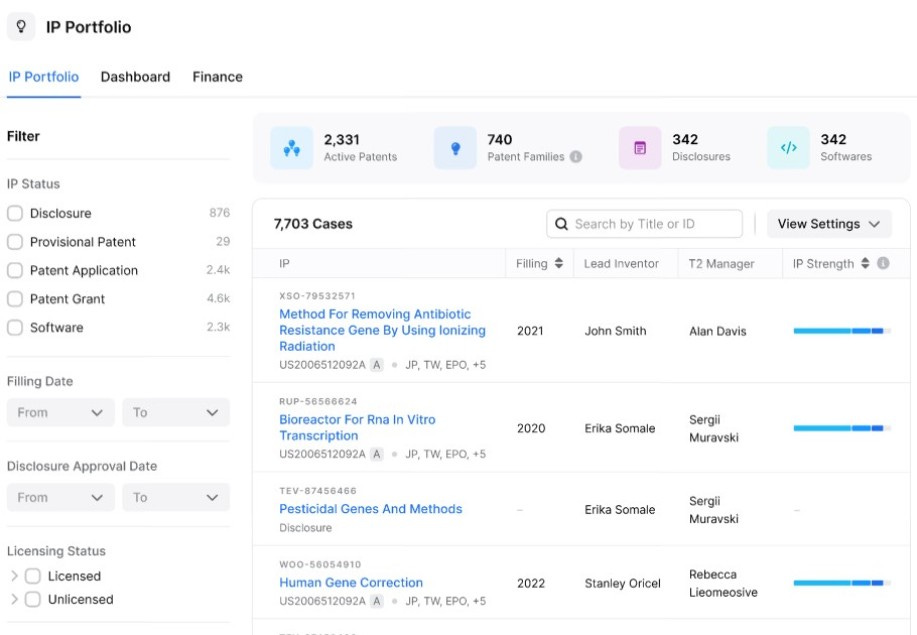
Task: Open Disclosure Approval Date From dropdown
Action: 61,498
